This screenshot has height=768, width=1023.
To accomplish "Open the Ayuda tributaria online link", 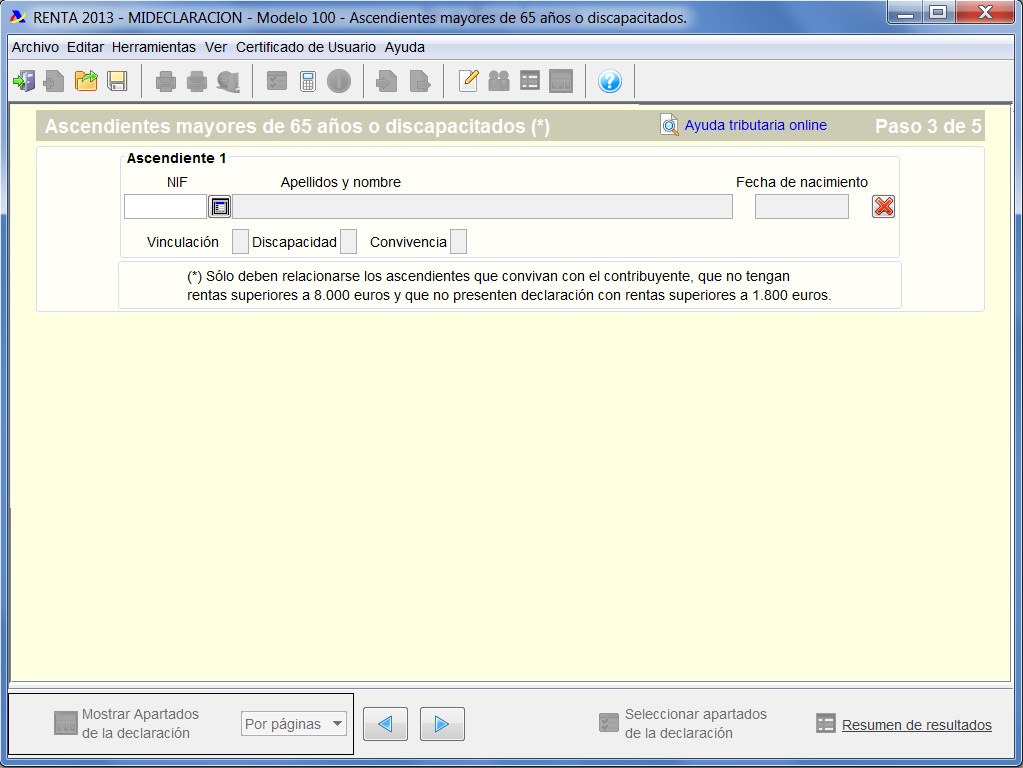I will click(756, 125).
